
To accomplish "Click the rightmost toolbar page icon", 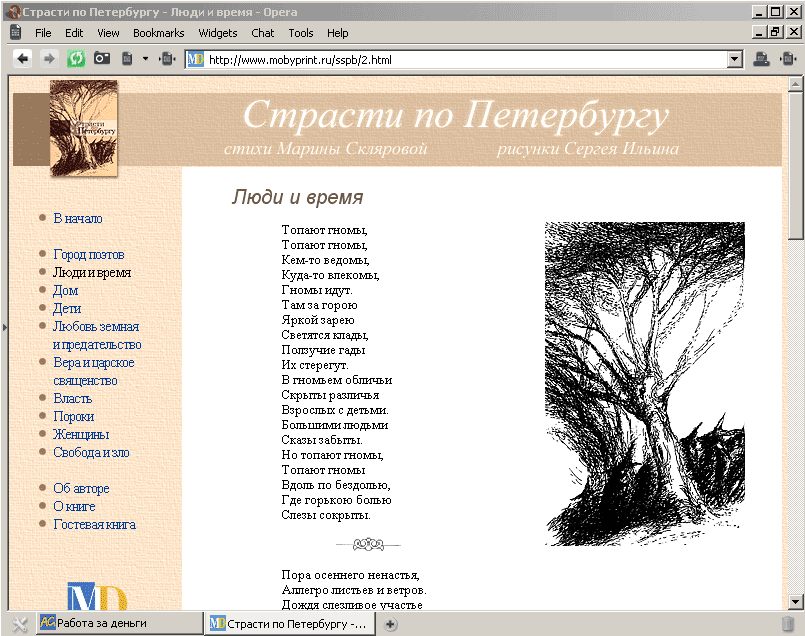I will click(788, 60).
